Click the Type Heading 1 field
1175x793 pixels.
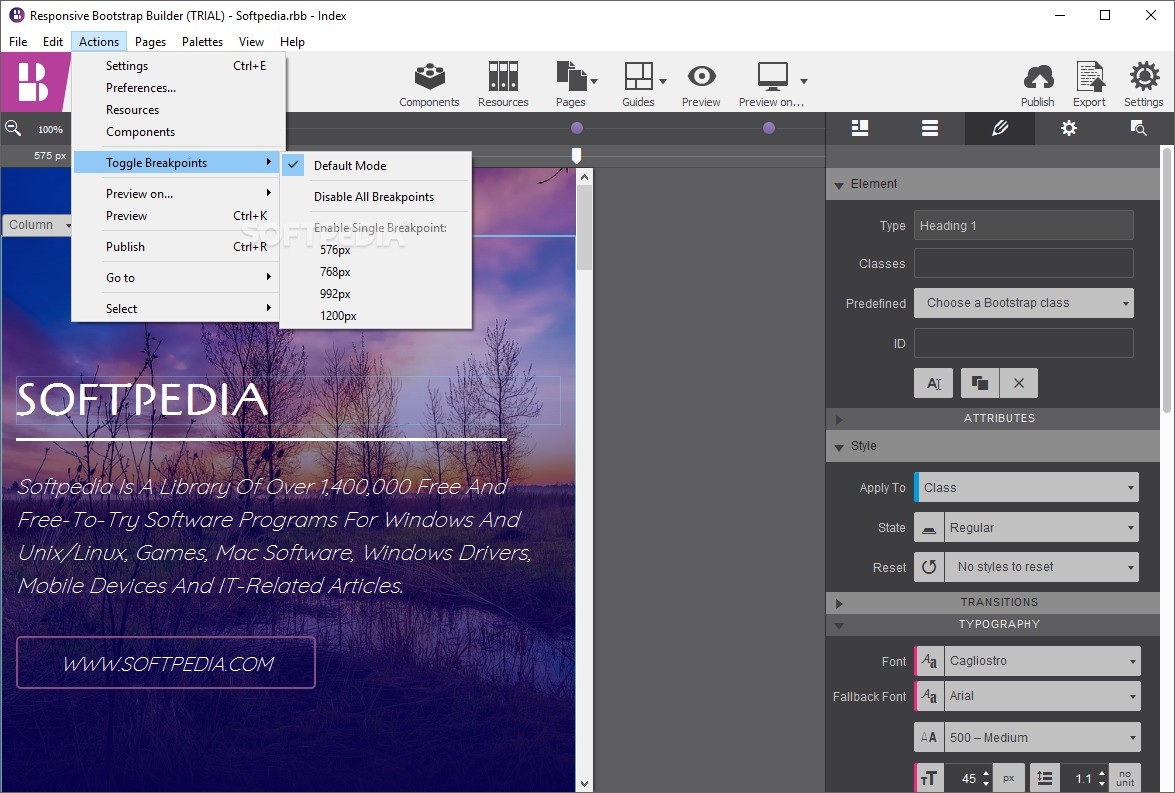(x=1024, y=225)
